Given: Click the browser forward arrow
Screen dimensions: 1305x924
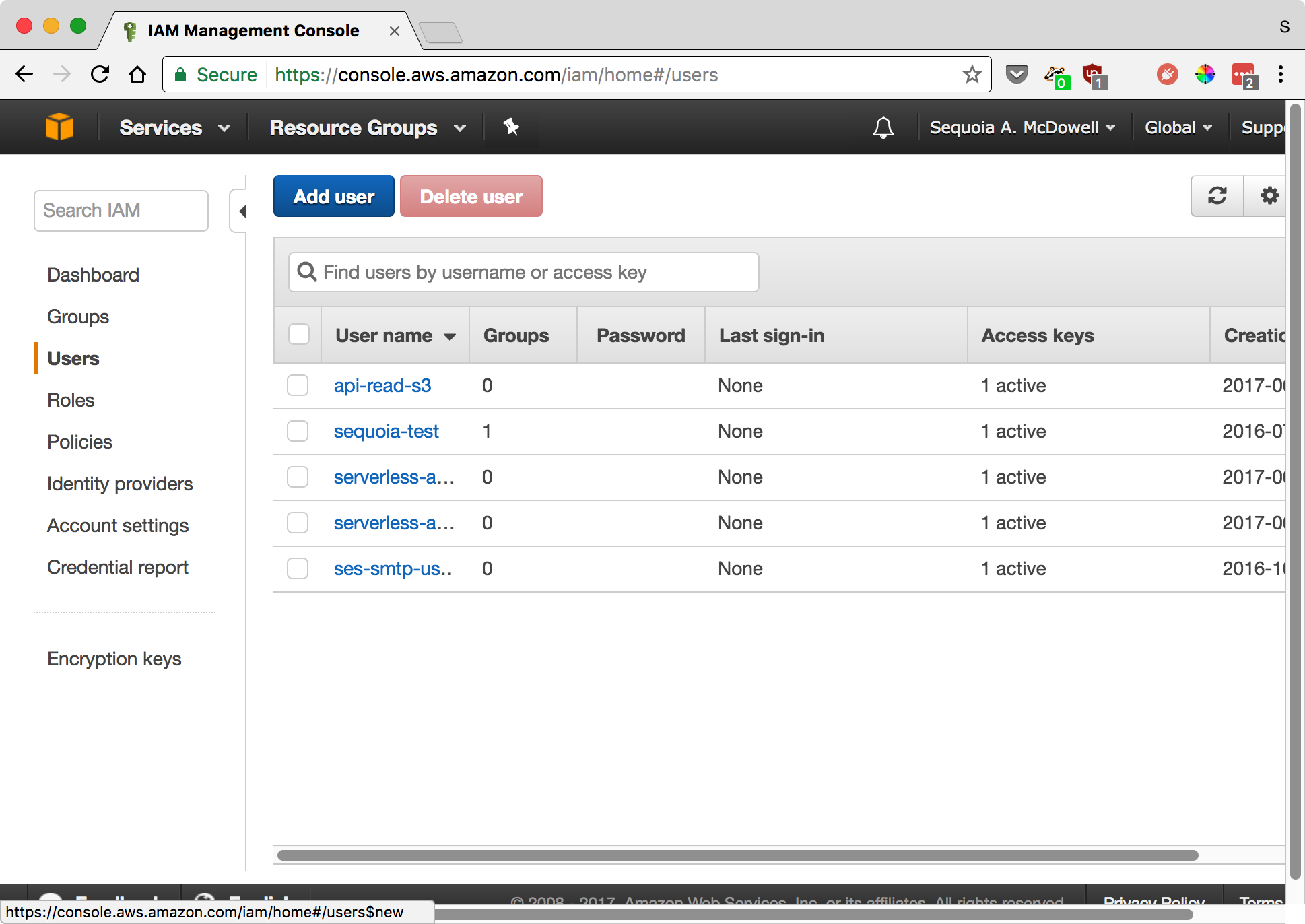Looking at the screenshot, I should (62, 74).
